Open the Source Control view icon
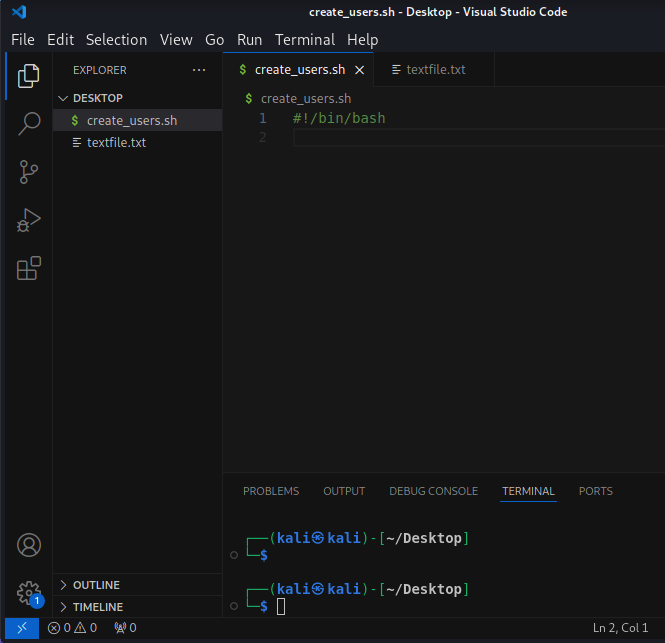The image size is (665, 643). 28,172
